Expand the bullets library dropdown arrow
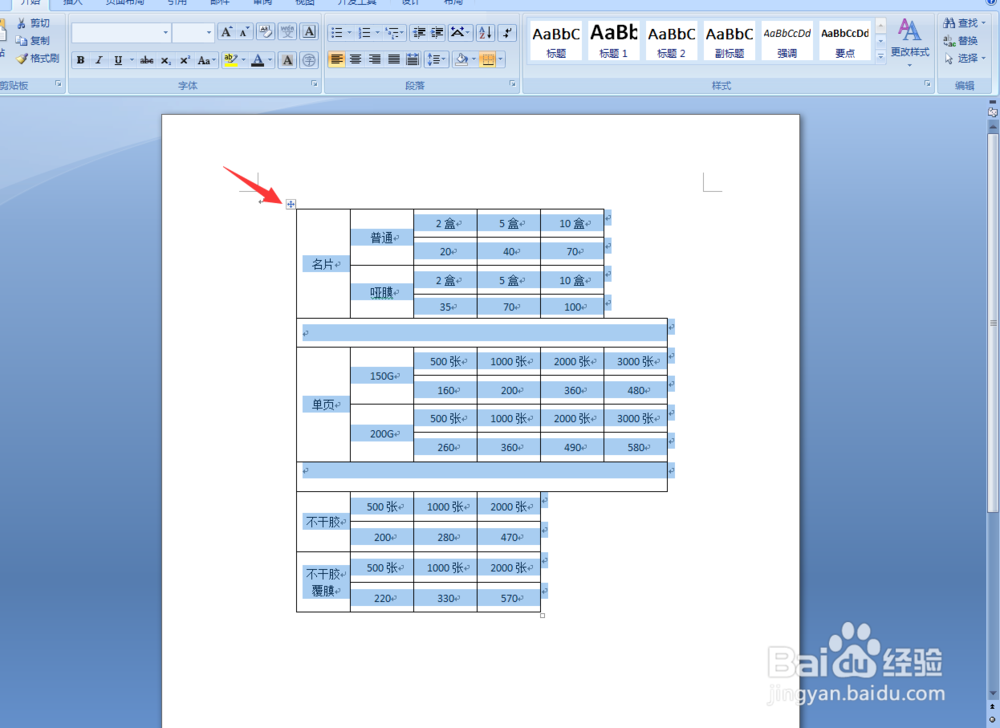Image resolution: width=1000 pixels, height=728 pixels. pos(349,33)
